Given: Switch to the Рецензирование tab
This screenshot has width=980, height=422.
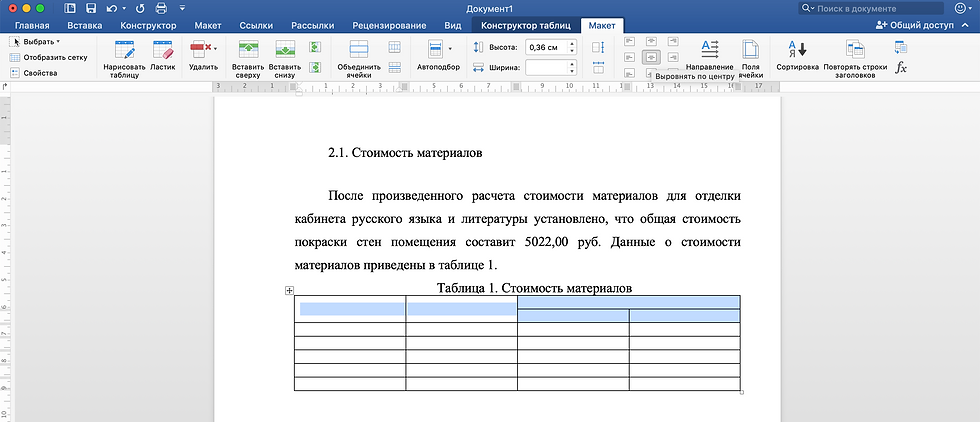Looking at the screenshot, I should tap(389, 26).
